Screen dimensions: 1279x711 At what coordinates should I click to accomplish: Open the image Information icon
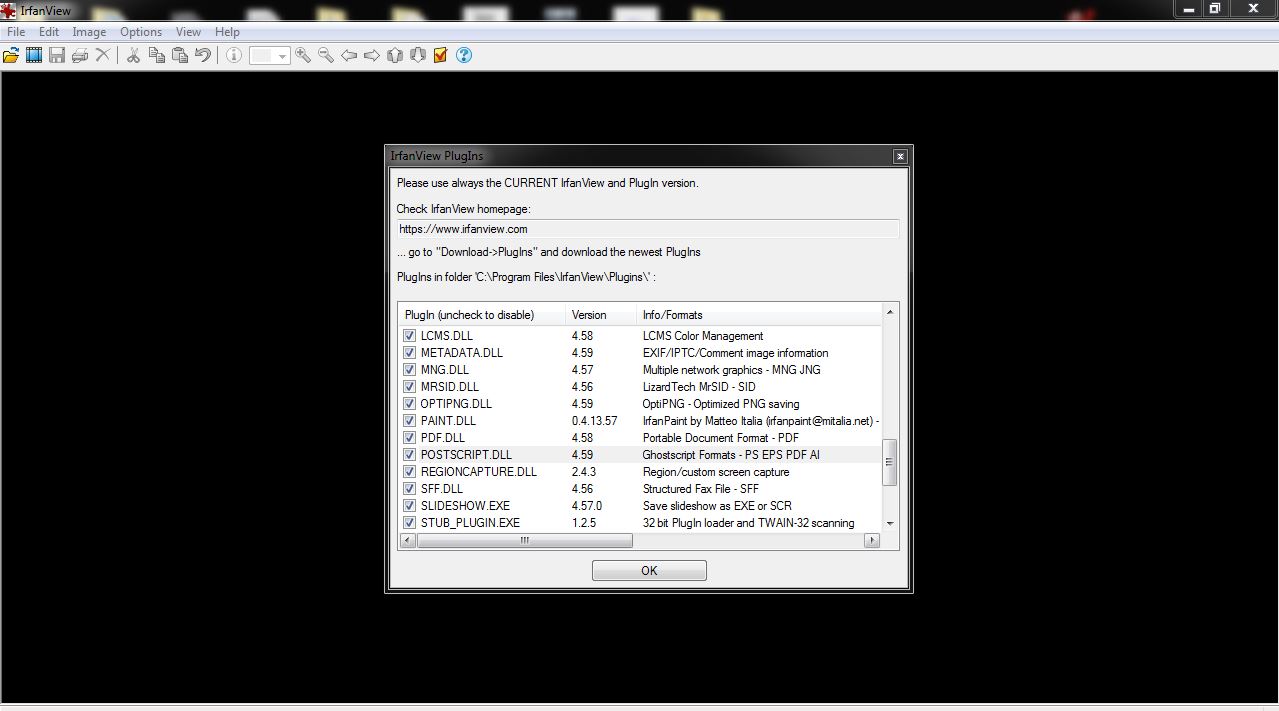233,56
